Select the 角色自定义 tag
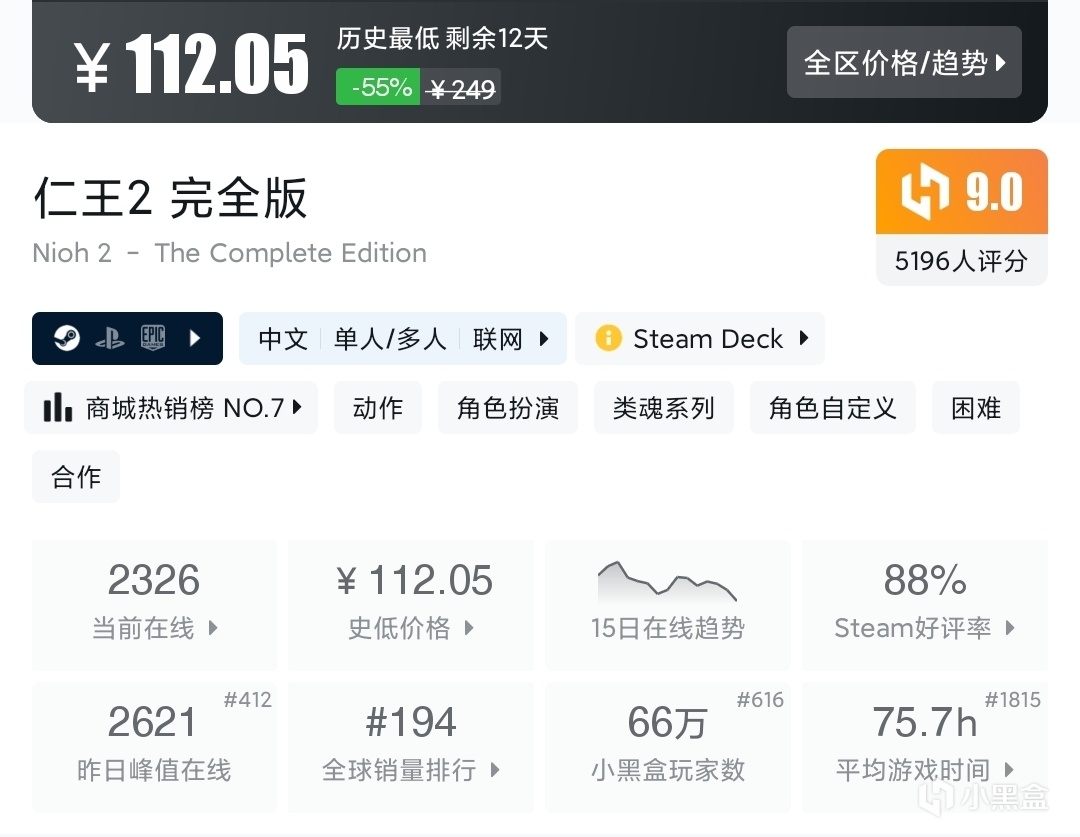 tap(833, 408)
